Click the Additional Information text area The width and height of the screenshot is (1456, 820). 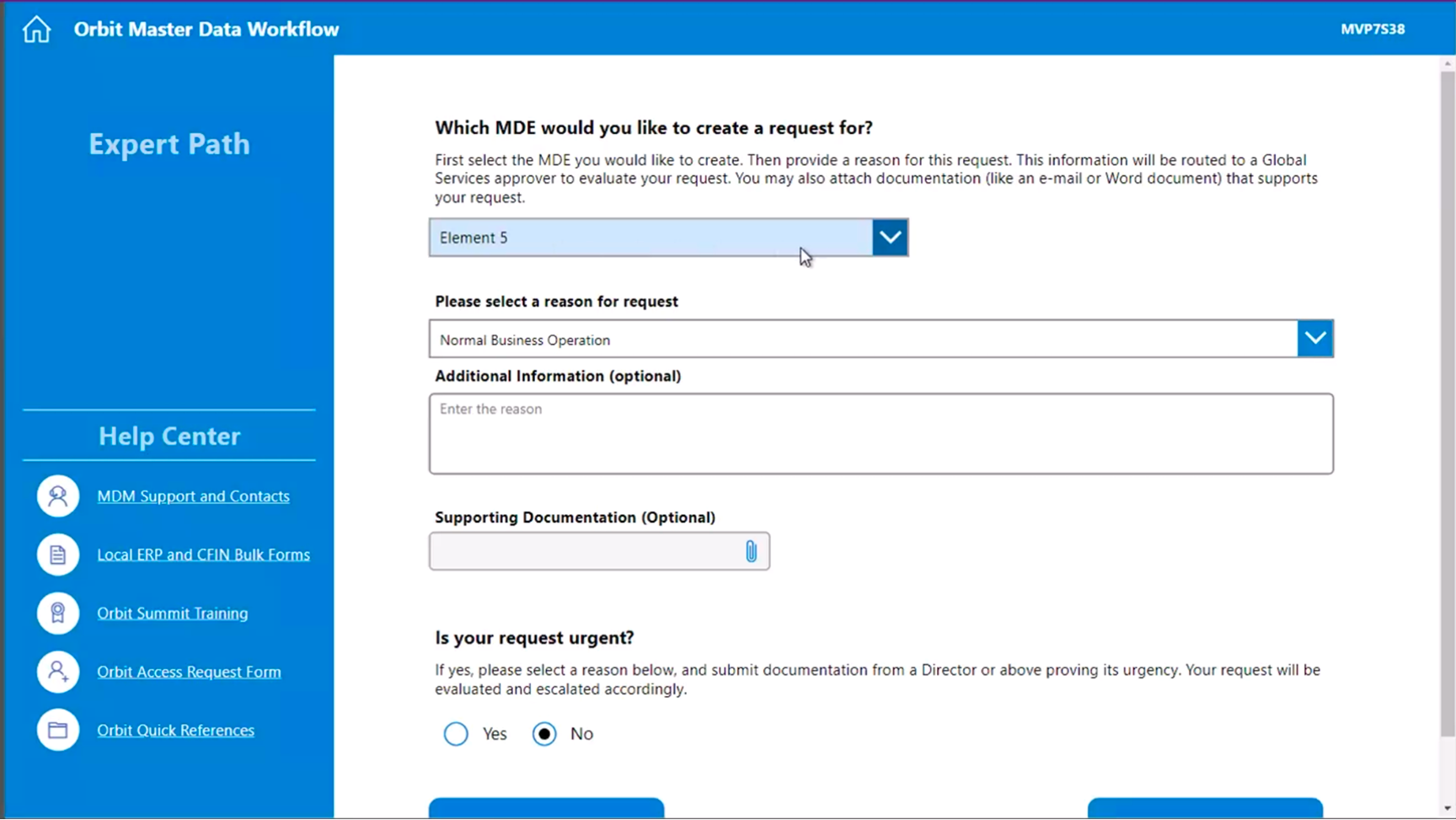881,434
